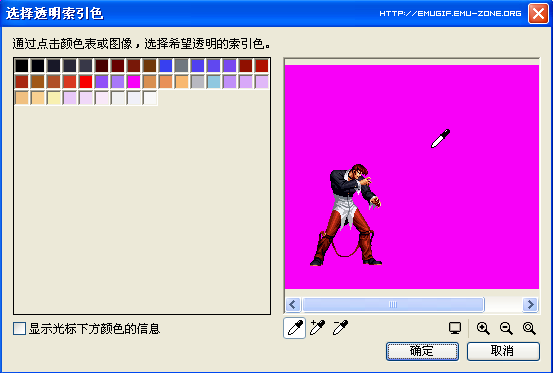Zoom in on the preview image
553x373 pixels.
coord(483,328)
